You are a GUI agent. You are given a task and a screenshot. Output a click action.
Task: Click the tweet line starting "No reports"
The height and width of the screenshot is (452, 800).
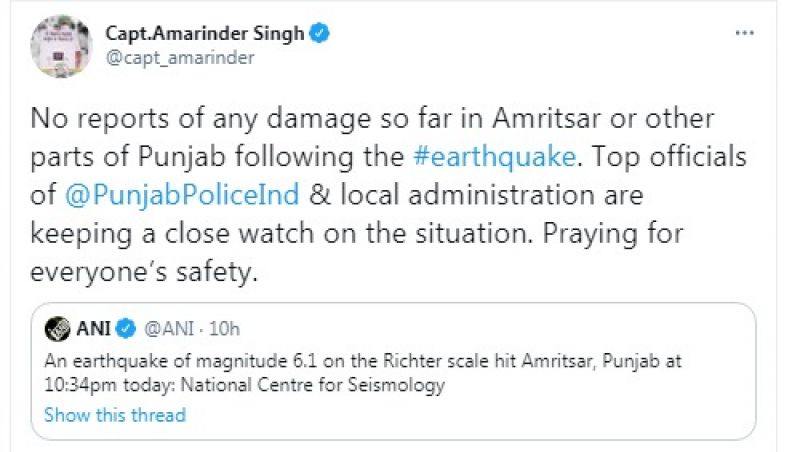373,119
